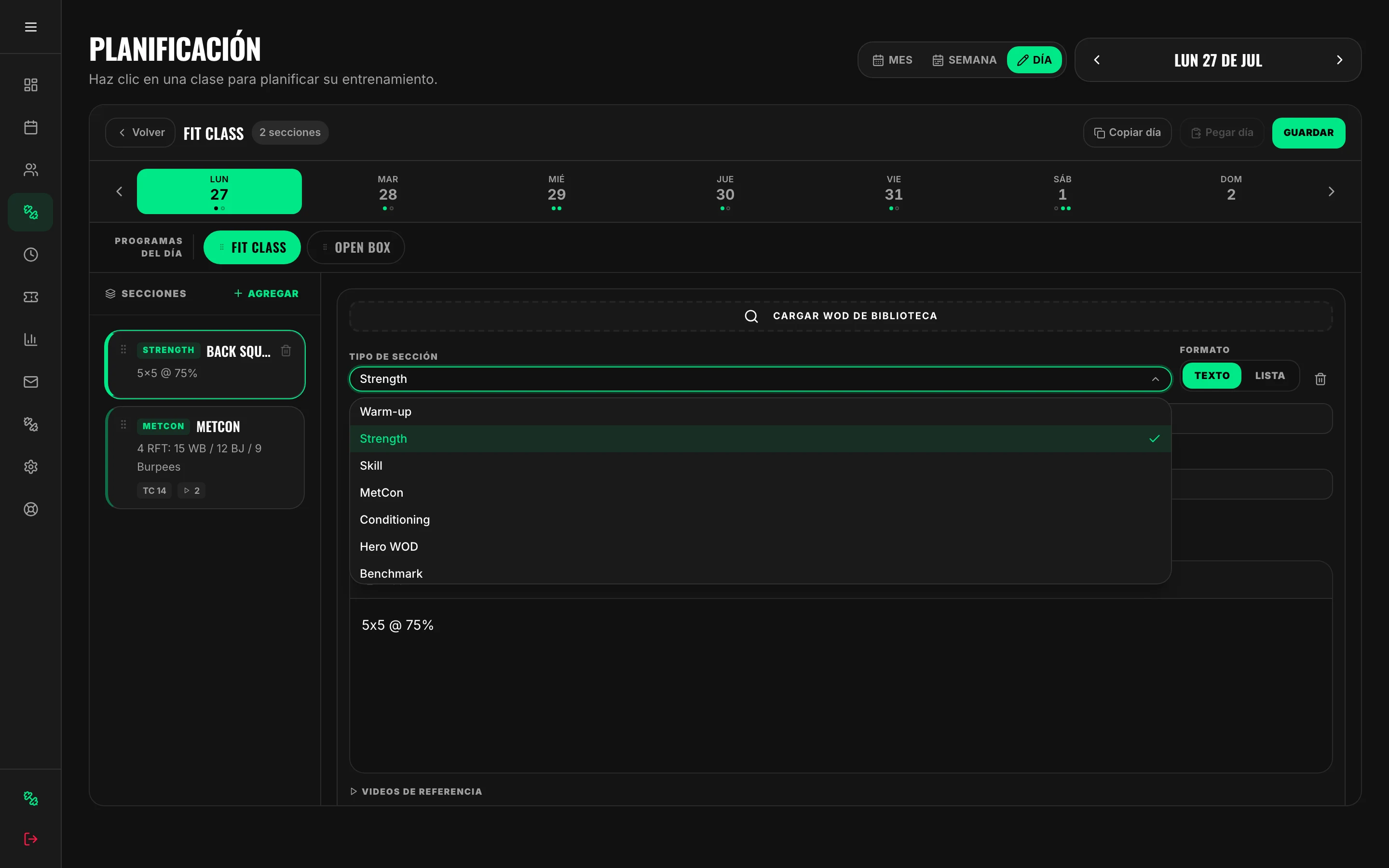The height and width of the screenshot is (868, 1389).
Task: Delete the Back Squat section card
Action: (286, 350)
